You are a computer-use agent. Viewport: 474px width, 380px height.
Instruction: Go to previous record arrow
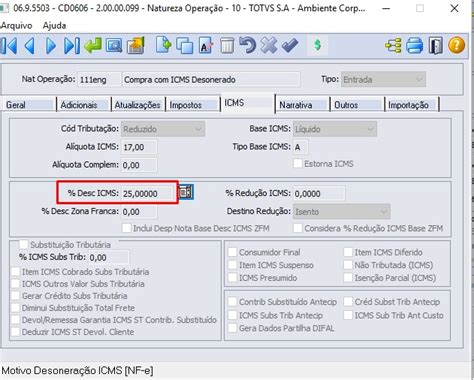(x=30, y=46)
